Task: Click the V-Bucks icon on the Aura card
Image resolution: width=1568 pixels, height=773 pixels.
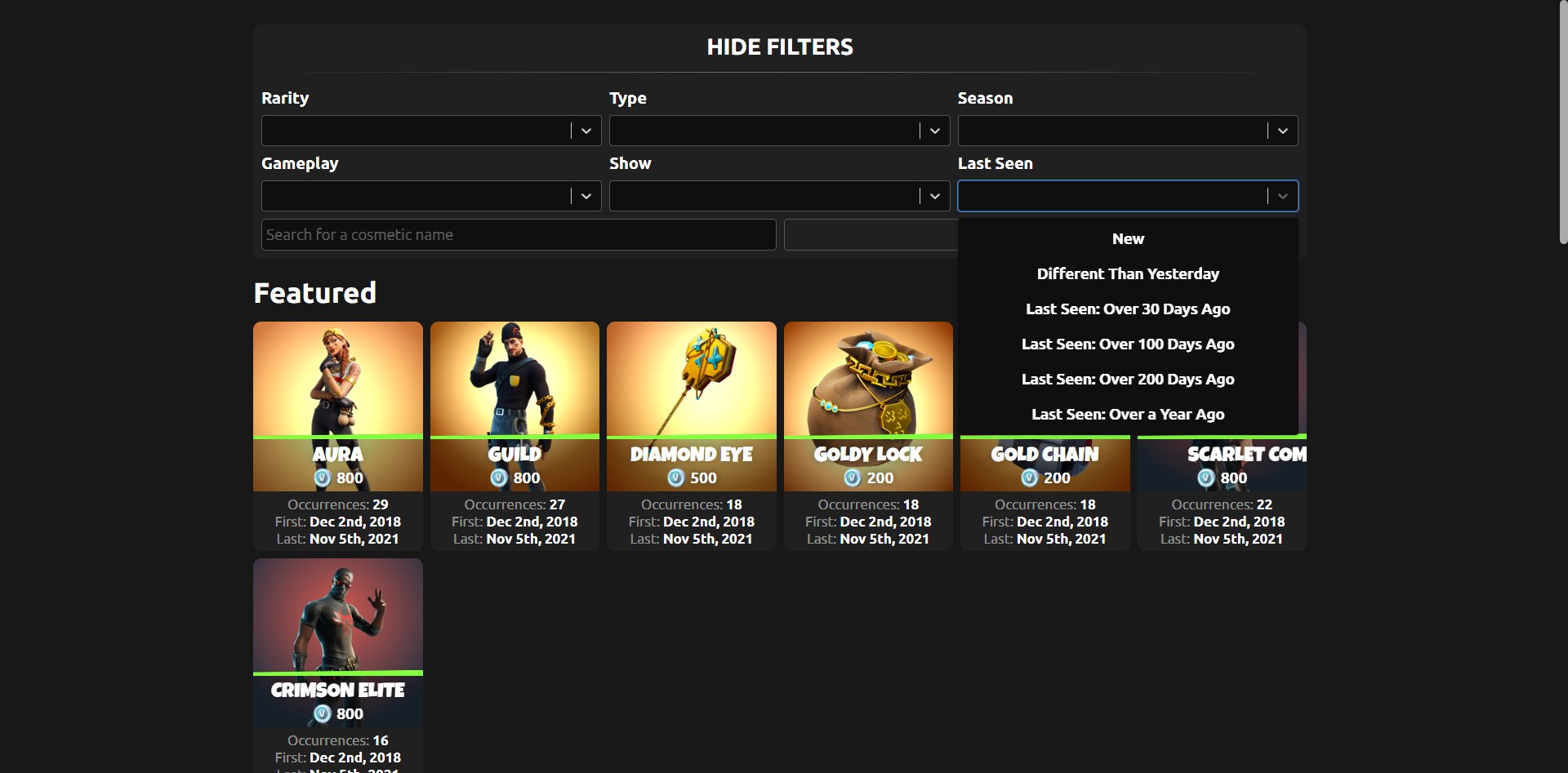Action: tap(323, 478)
